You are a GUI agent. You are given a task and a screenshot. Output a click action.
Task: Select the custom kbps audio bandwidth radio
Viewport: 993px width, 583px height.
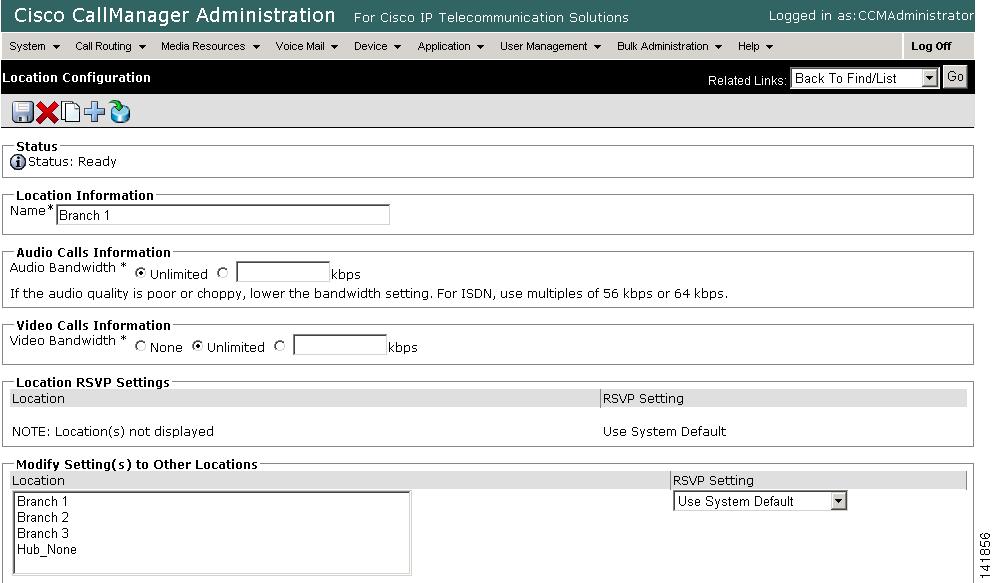click(222, 273)
